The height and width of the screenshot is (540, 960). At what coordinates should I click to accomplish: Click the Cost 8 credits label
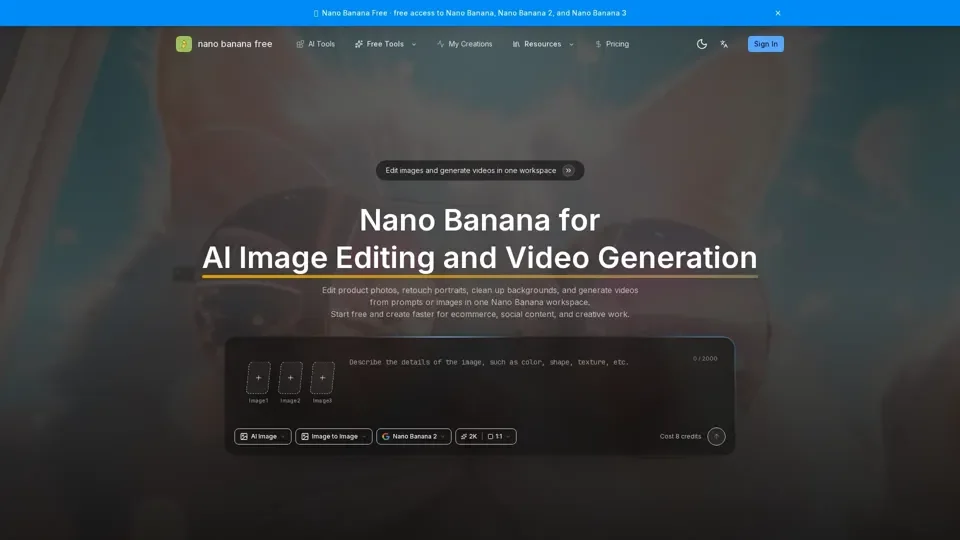680,437
